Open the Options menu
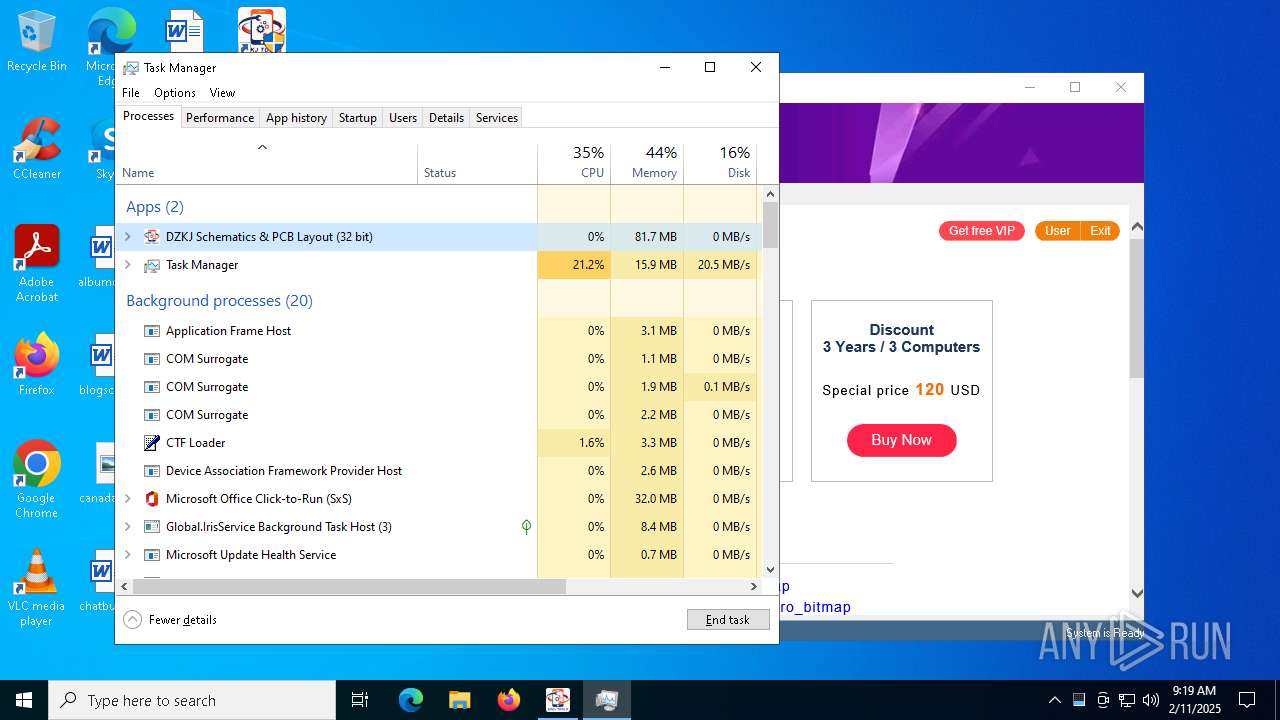This screenshot has width=1280, height=720. [175, 93]
